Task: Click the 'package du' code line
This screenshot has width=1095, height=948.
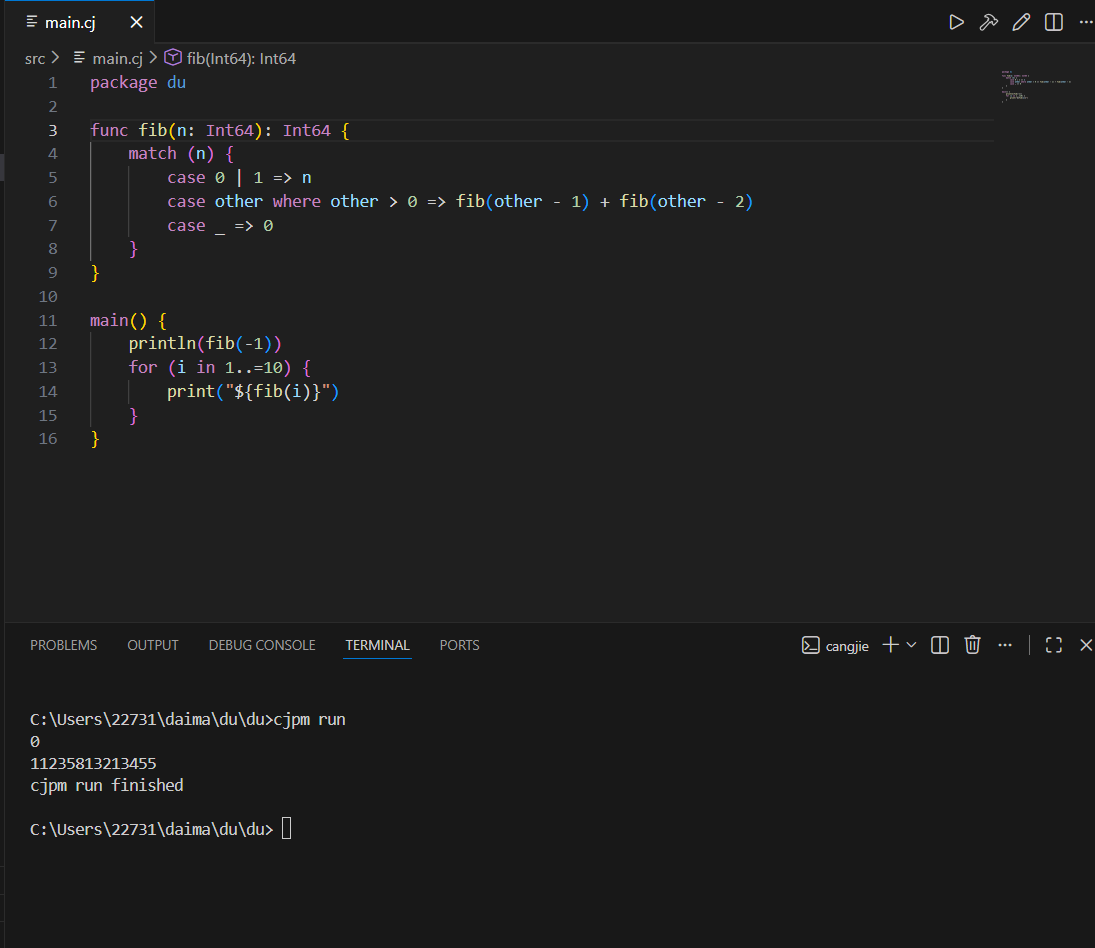Action: point(138,82)
